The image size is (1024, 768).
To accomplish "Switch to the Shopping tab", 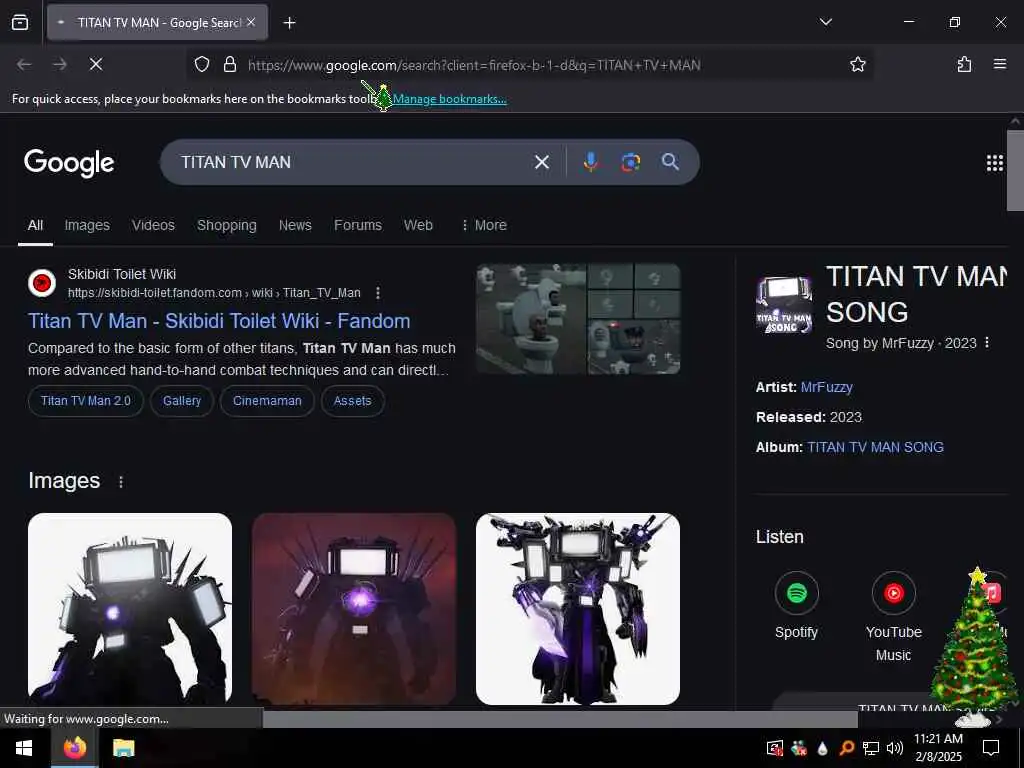I will click(x=227, y=225).
